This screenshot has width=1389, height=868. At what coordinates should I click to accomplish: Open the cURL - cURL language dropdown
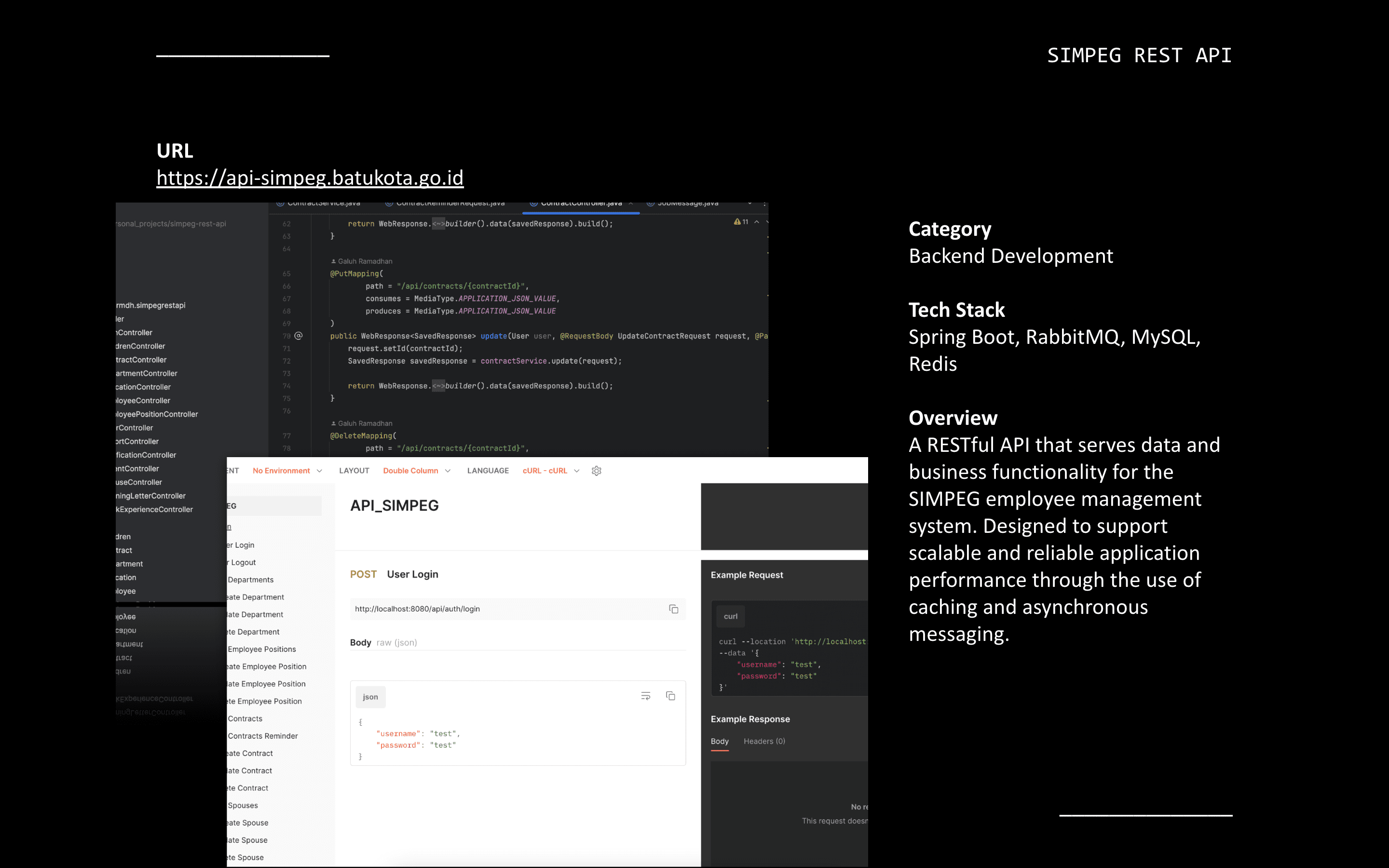(x=551, y=471)
